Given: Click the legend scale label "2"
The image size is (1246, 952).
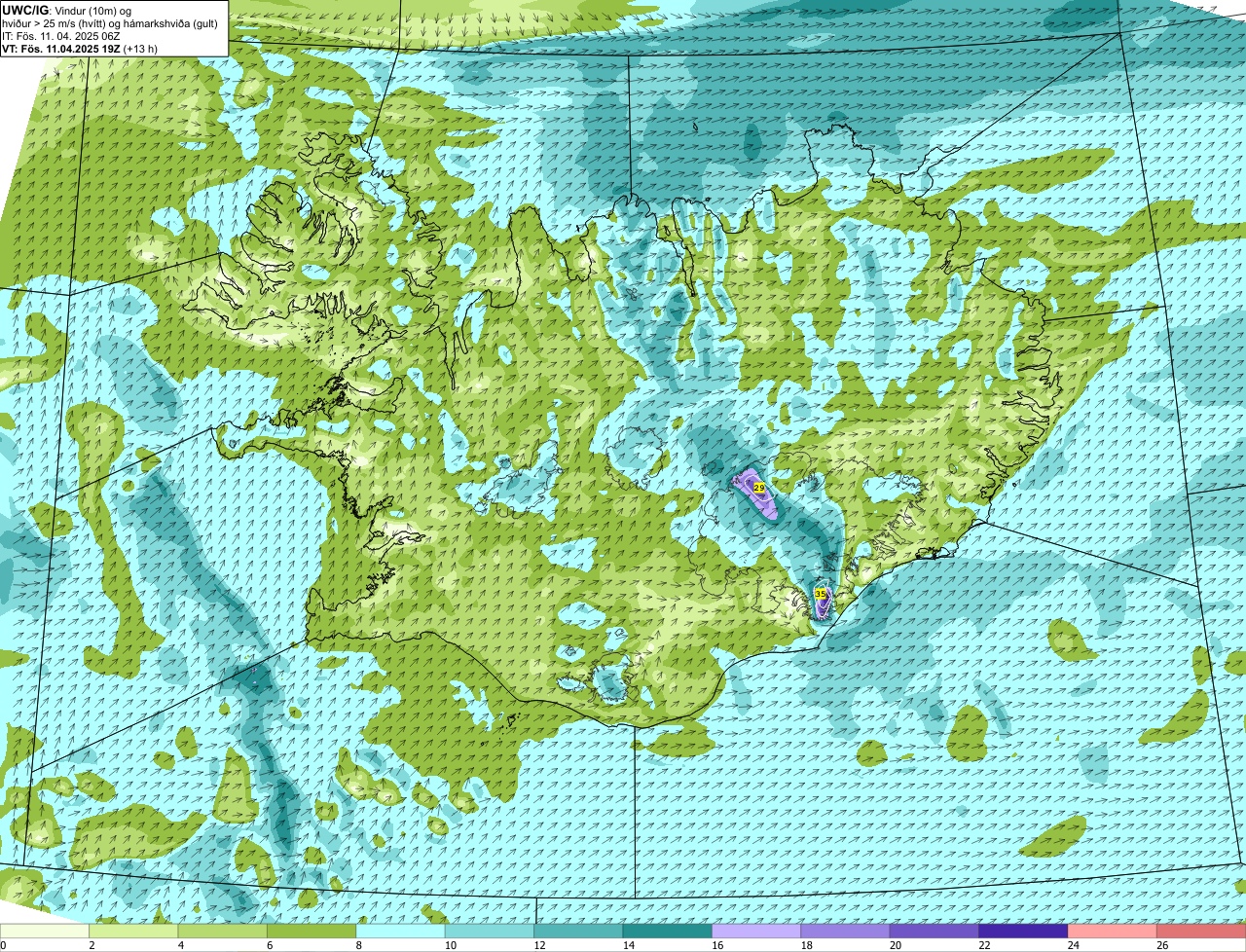Looking at the screenshot, I should click(x=92, y=945).
